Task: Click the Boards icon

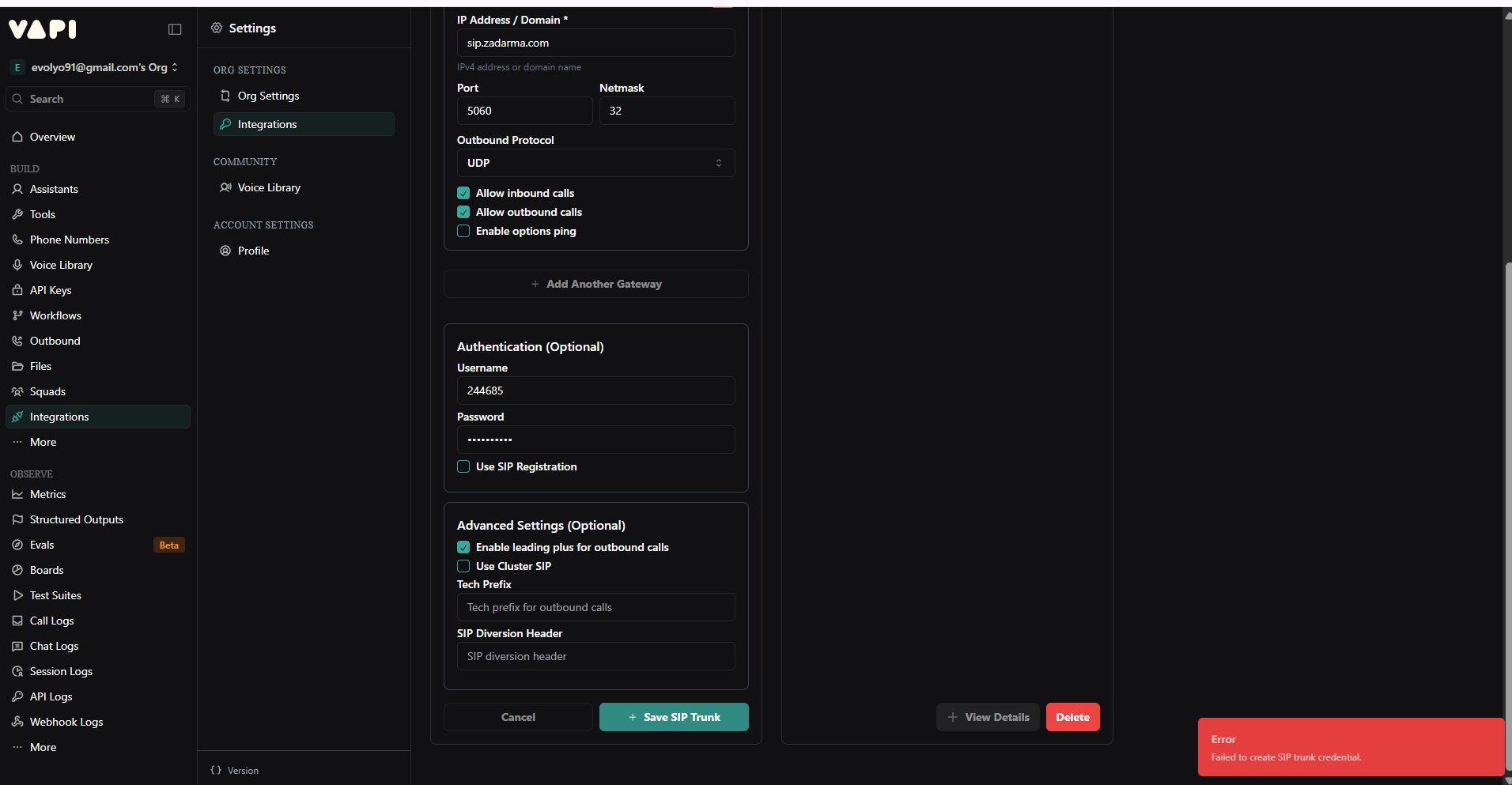Action: (17, 570)
